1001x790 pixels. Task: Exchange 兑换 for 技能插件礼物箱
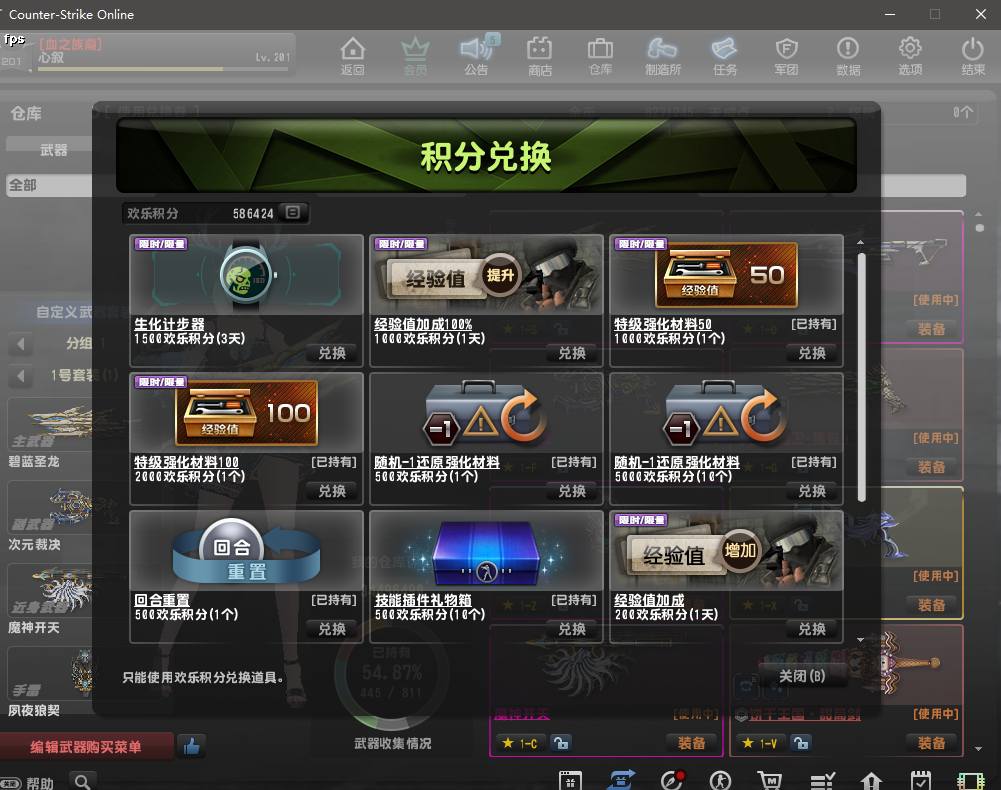coord(572,628)
